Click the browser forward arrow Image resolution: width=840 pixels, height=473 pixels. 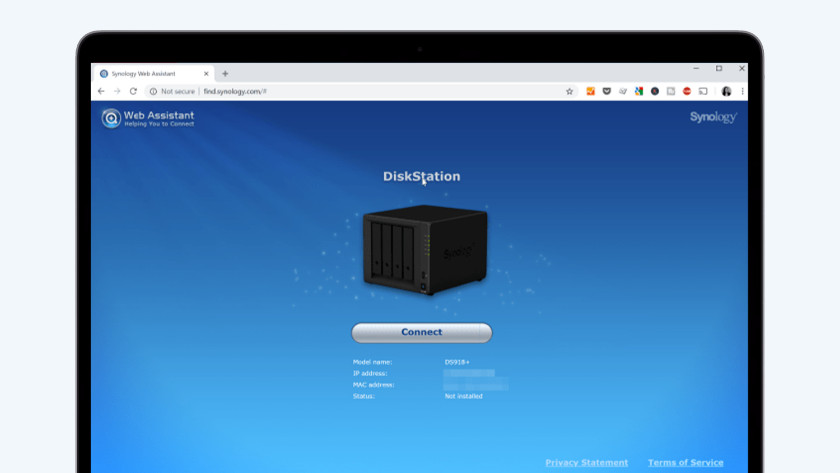(x=117, y=91)
